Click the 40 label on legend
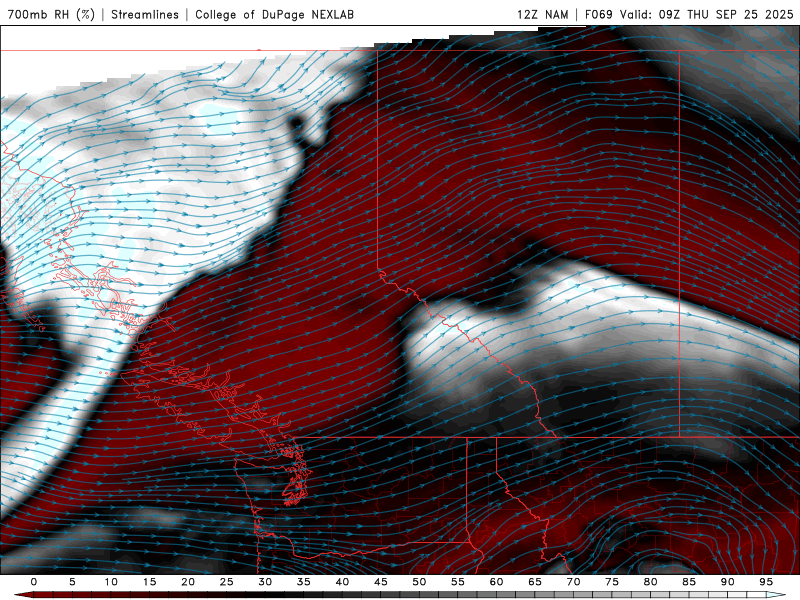The height and width of the screenshot is (600, 800). coord(342,582)
